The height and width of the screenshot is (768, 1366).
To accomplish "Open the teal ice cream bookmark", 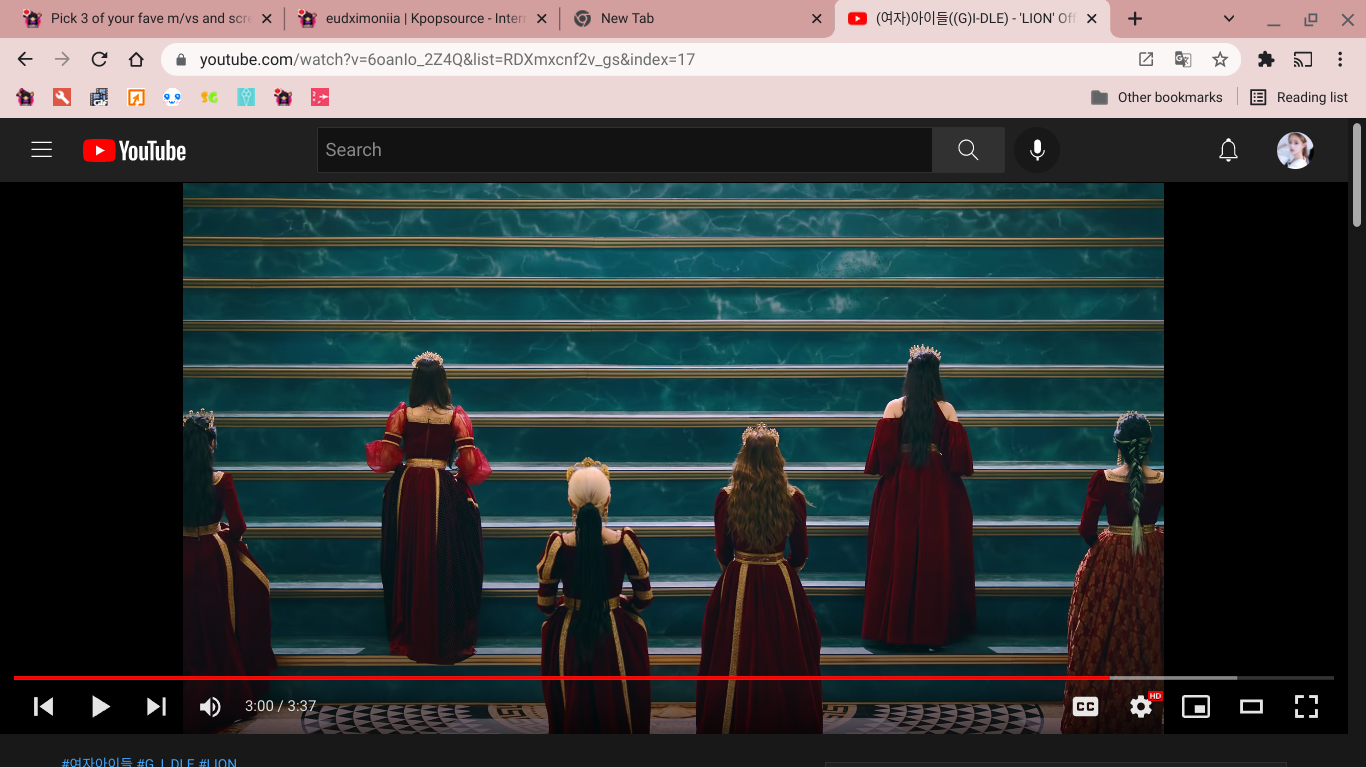I will (246, 97).
